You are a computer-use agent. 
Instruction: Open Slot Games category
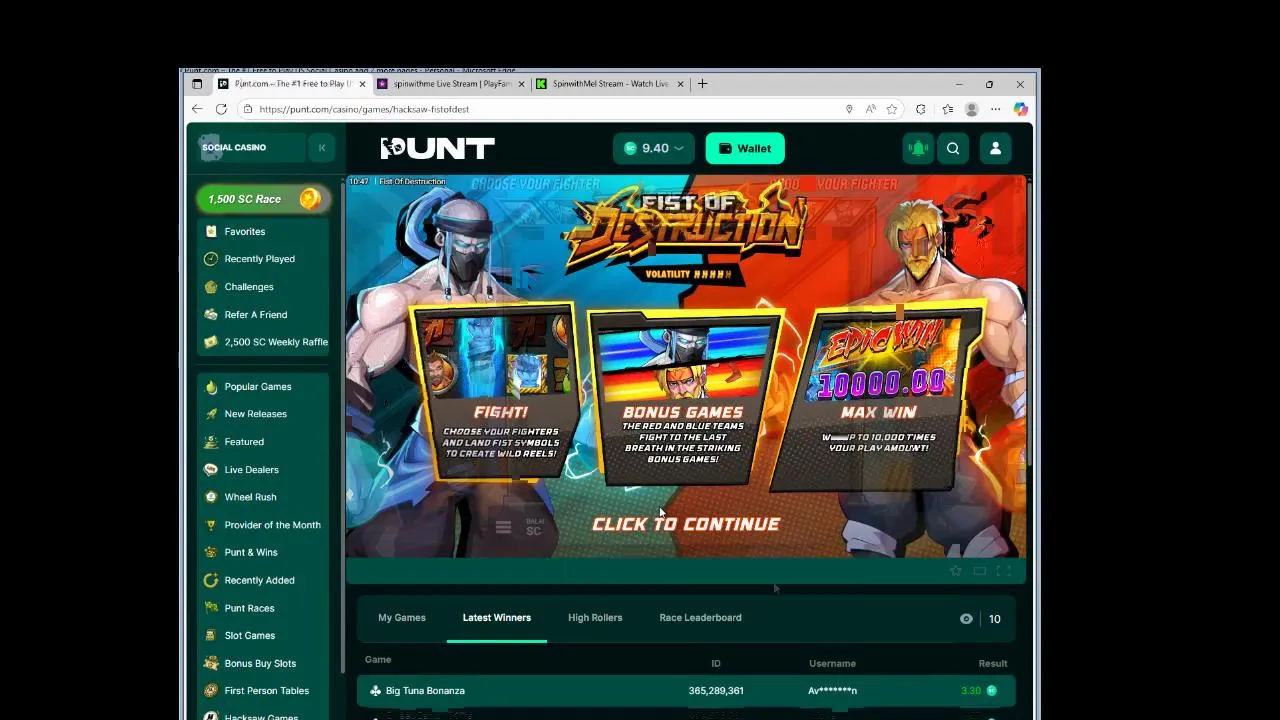pos(249,636)
